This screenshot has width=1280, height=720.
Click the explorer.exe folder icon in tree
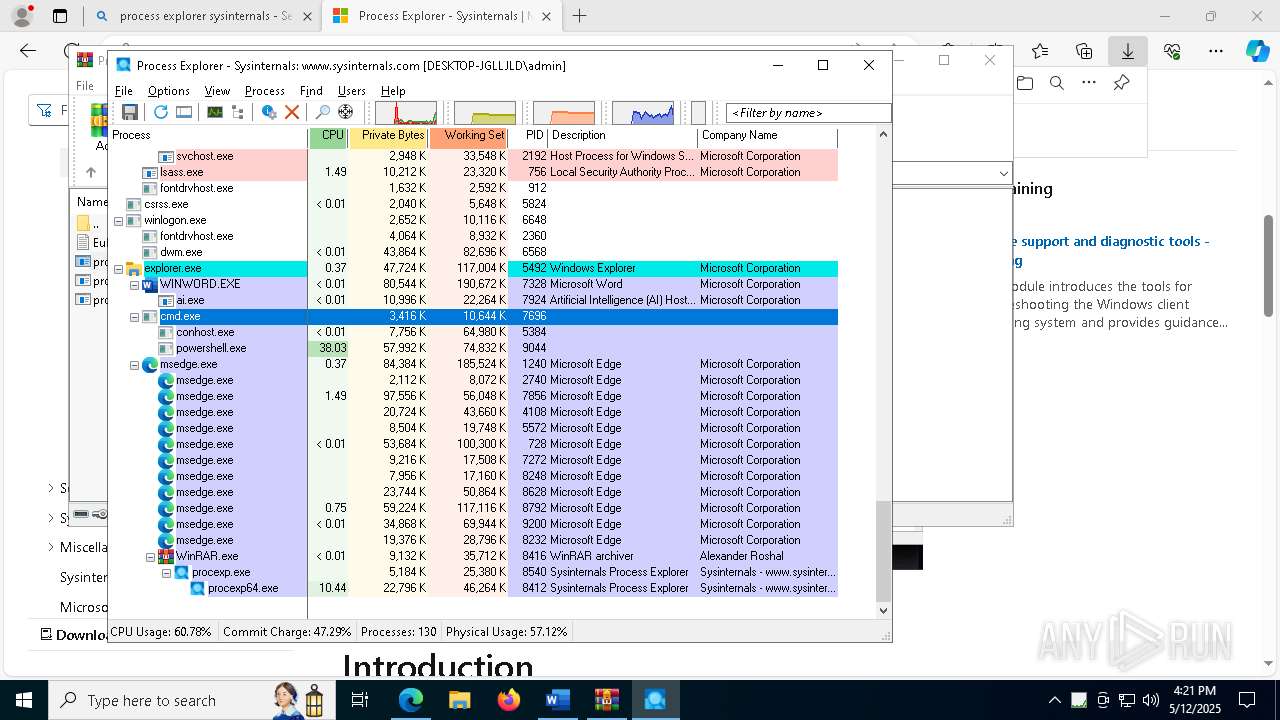[134, 268]
